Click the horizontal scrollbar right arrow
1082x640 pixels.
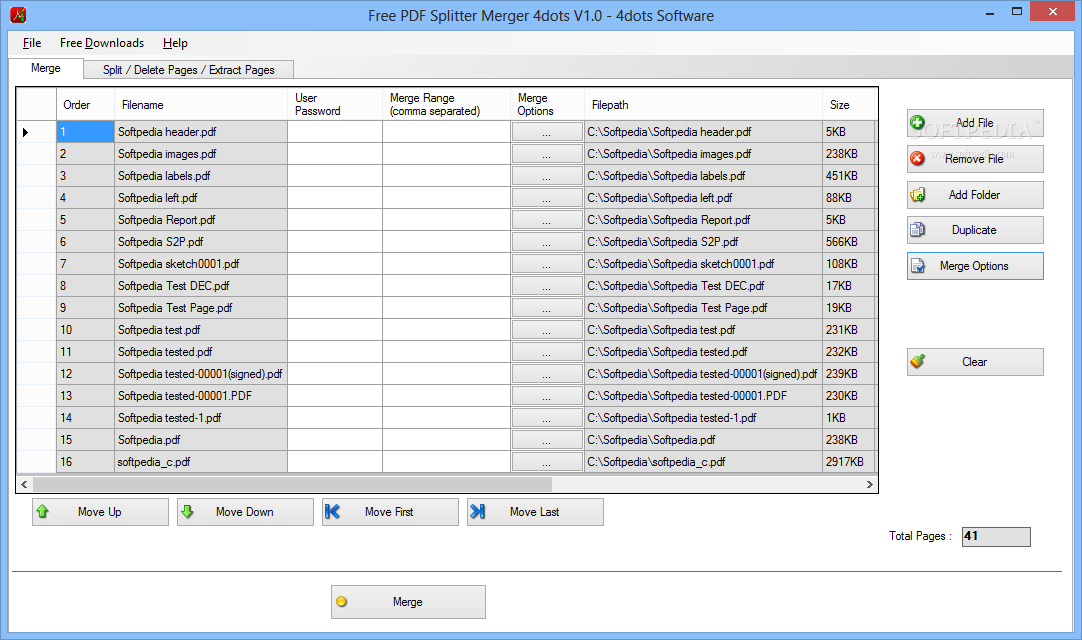point(869,485)
